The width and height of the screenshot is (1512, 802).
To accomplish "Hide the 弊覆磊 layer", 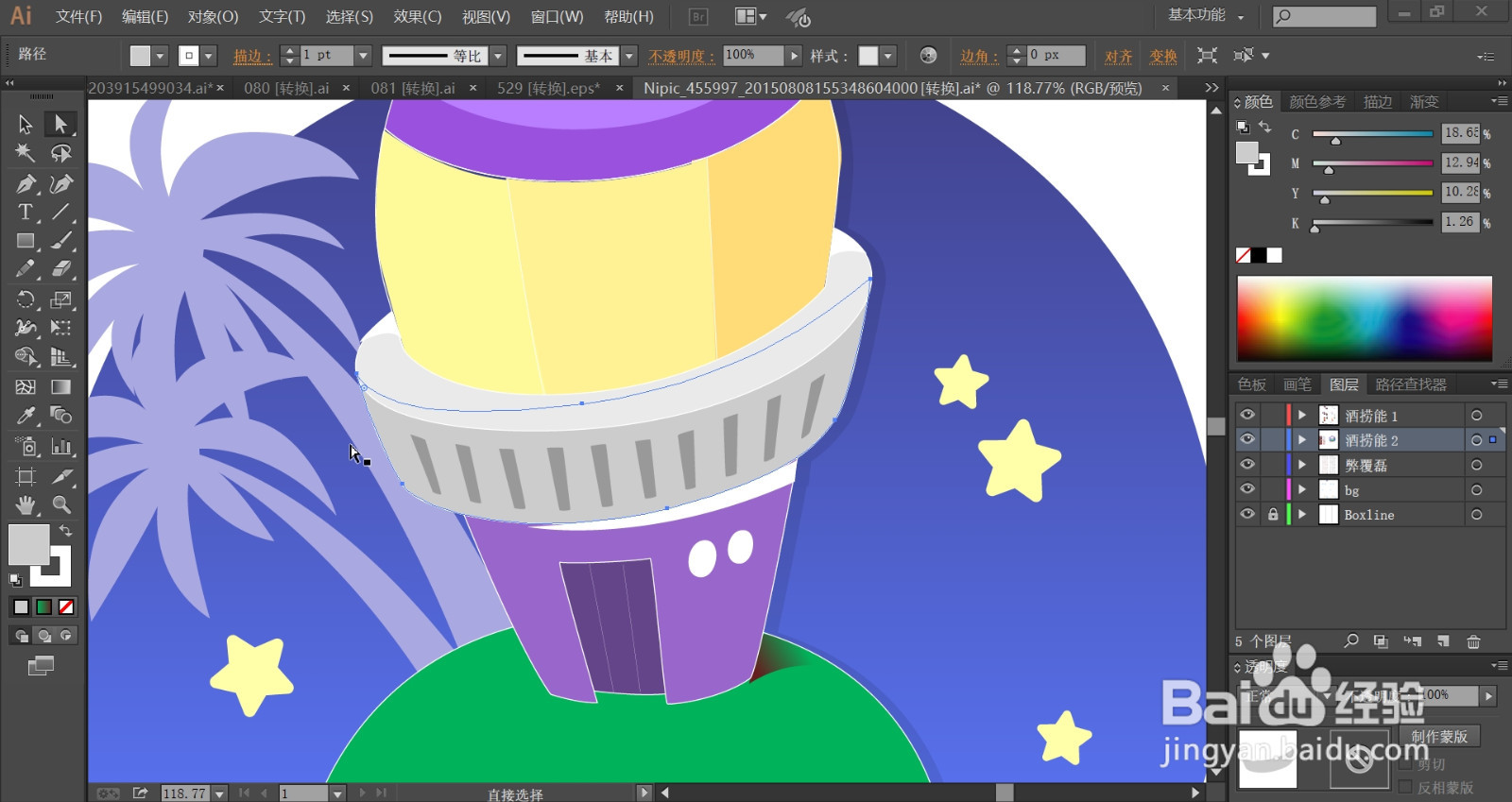I will [x=1247, y=464].
